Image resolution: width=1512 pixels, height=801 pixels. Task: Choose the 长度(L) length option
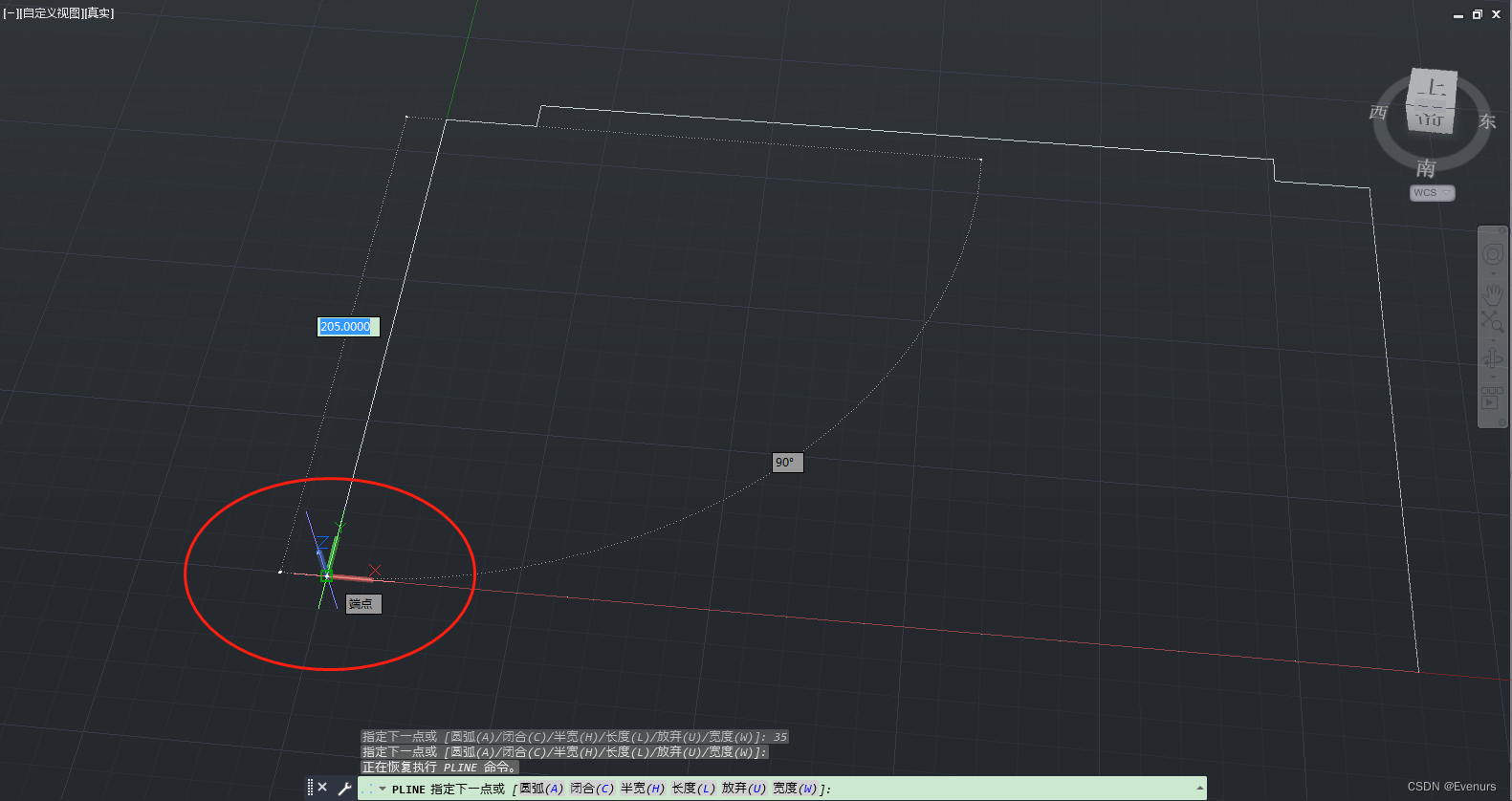[x=693, y=789]
